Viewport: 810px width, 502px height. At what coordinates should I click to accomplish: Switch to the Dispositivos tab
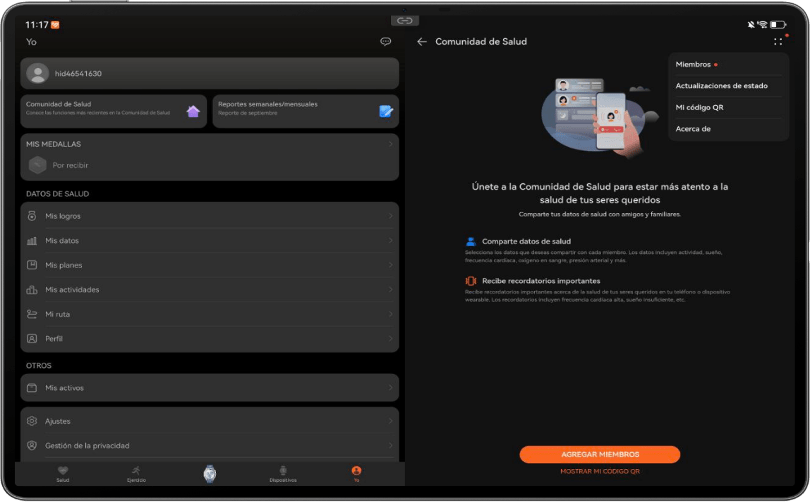283,474
